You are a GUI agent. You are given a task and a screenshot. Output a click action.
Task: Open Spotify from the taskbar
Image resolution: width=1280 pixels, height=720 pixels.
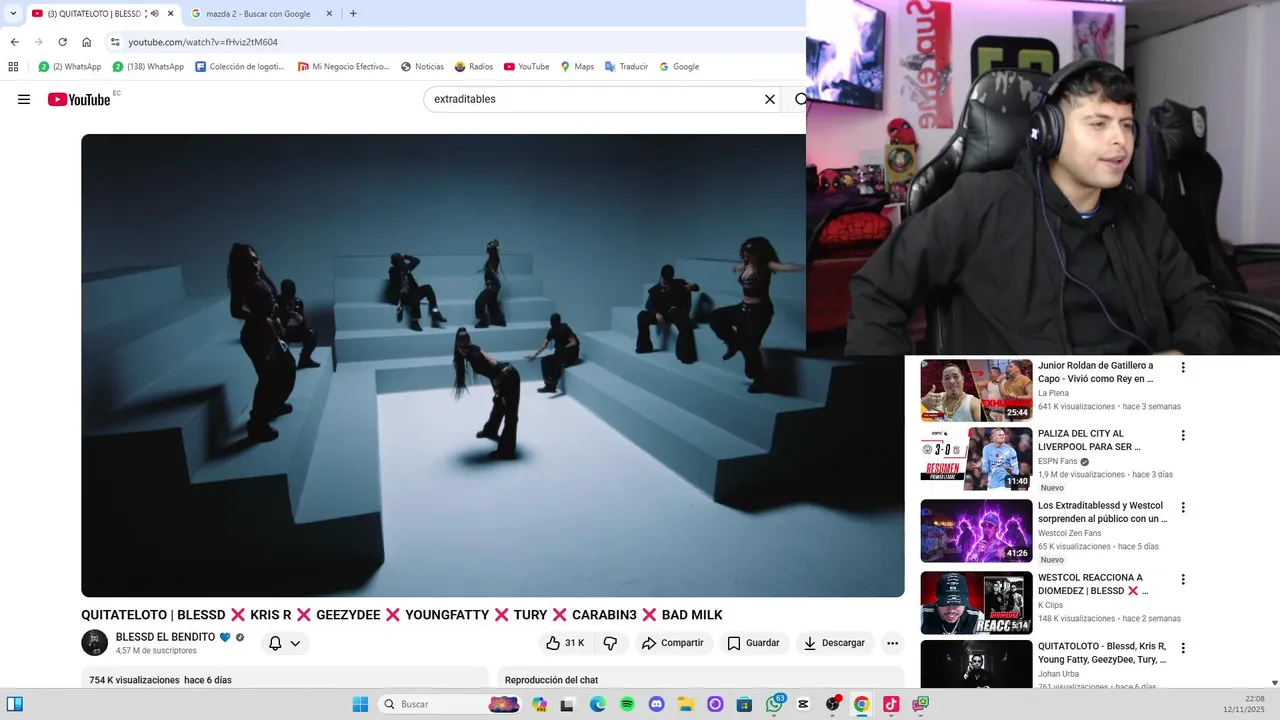pos(627,704)
